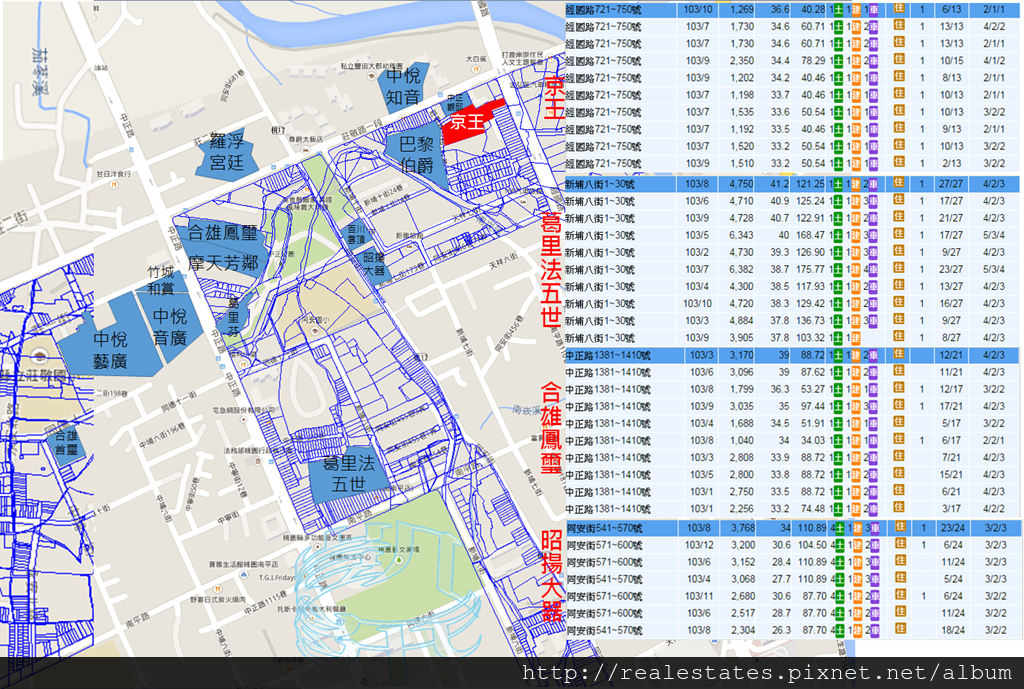
Task: Select highlighted 經國路721~750號 103/10 header row
Action: click(x=792, y=9)
